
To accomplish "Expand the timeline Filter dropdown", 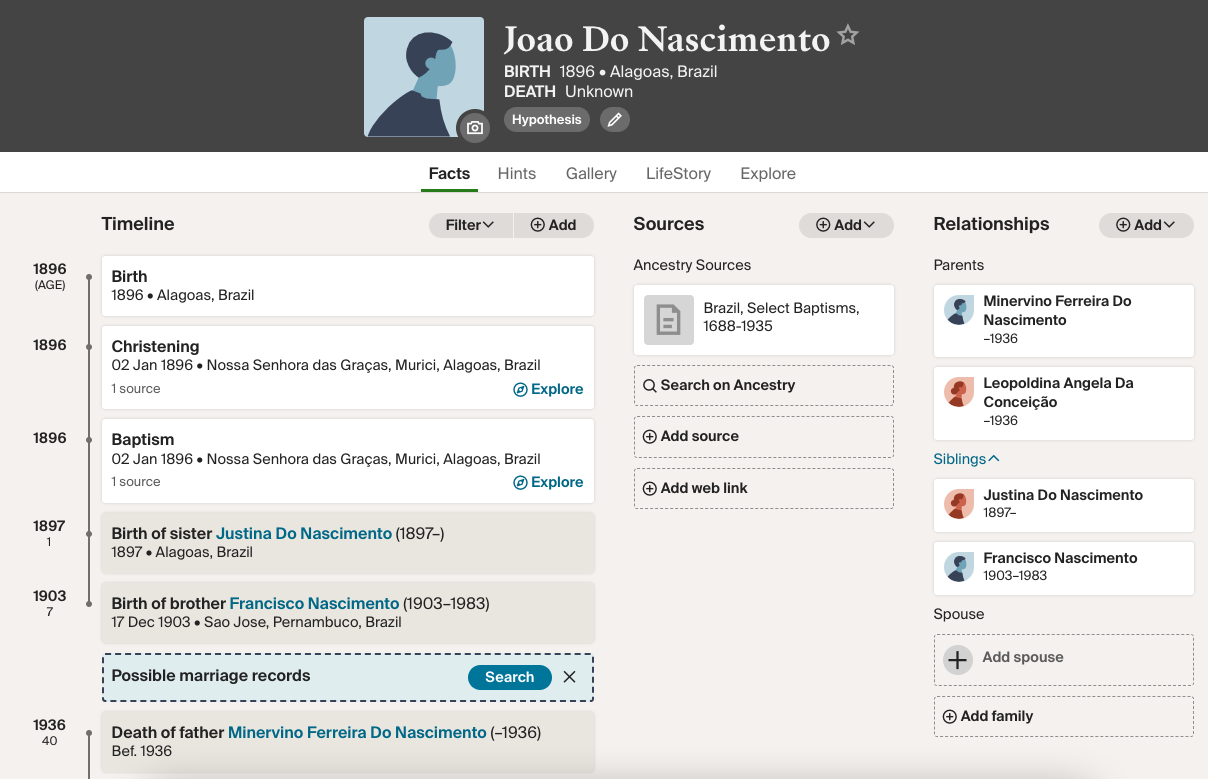I will 470,225.
